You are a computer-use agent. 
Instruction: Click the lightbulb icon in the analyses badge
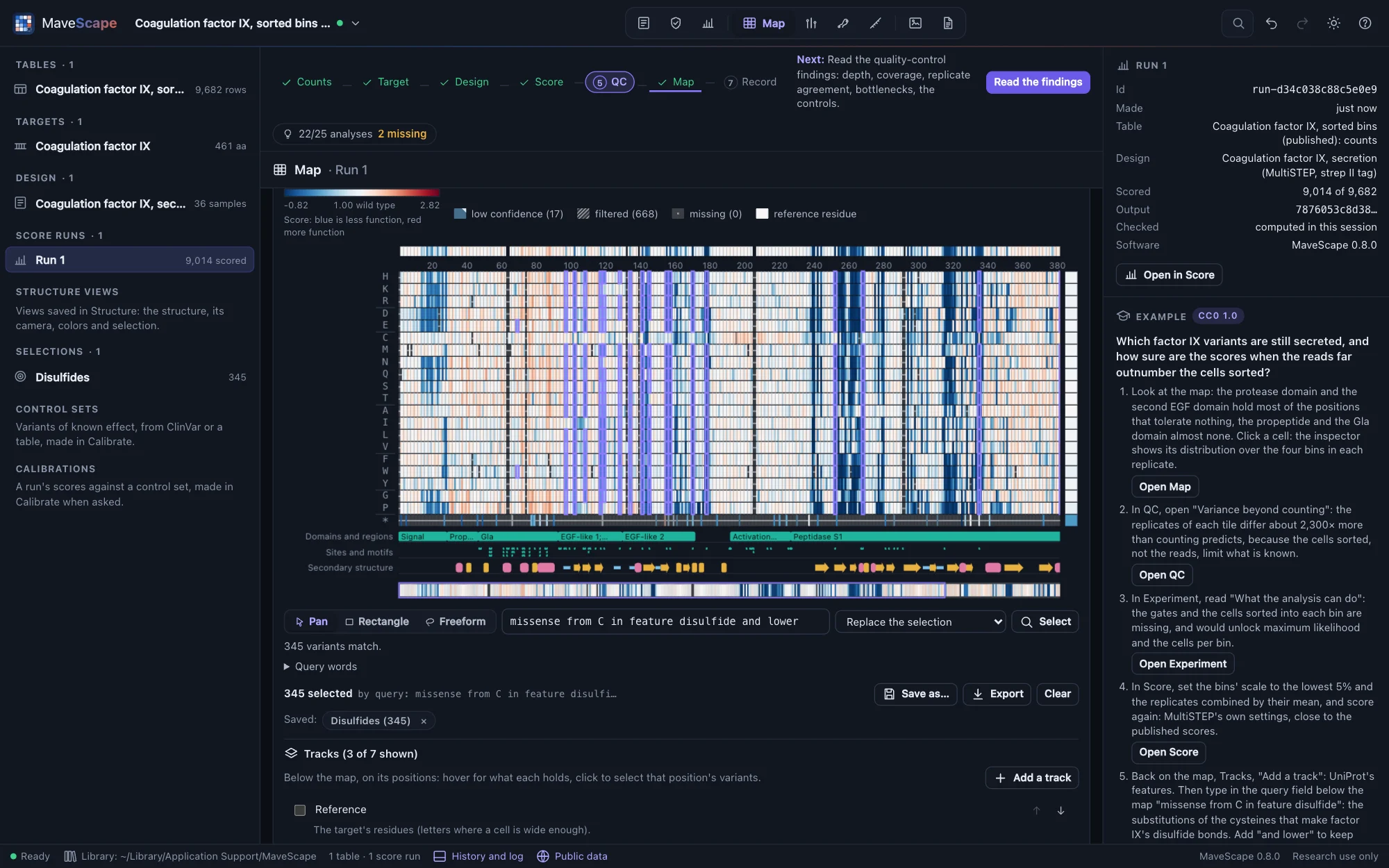[288, 133]
